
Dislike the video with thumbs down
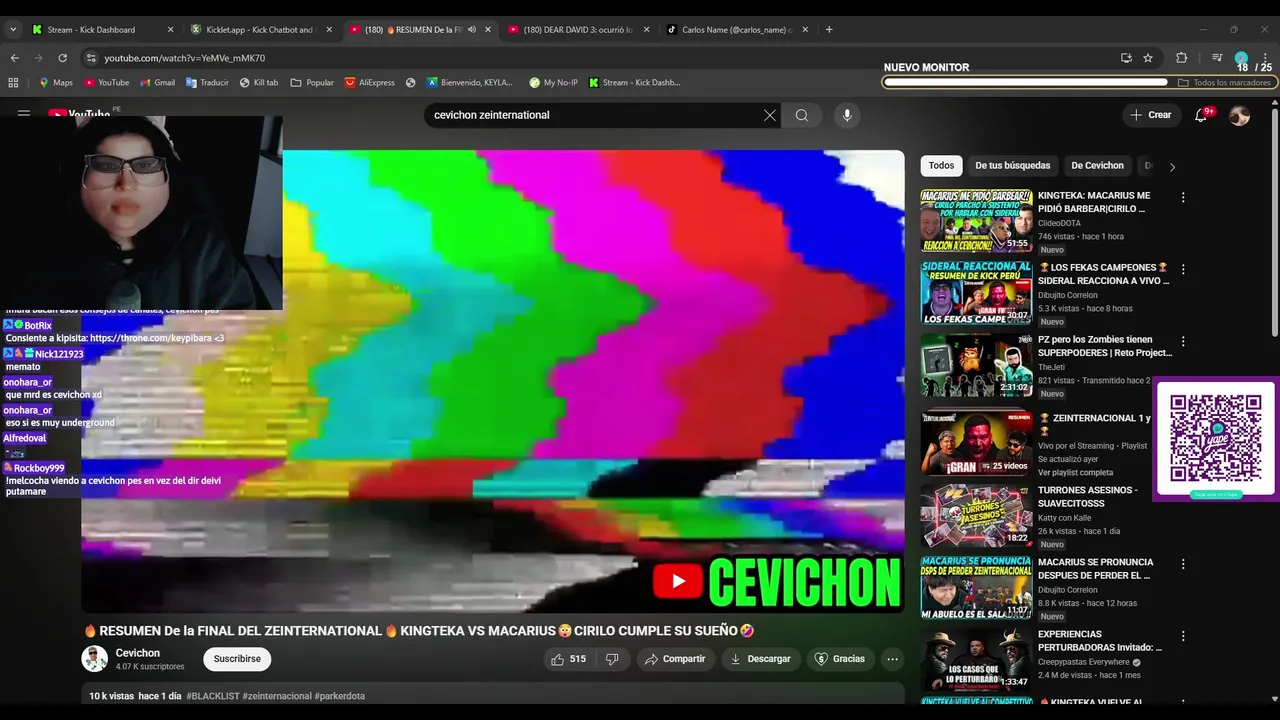coord(612,659)
